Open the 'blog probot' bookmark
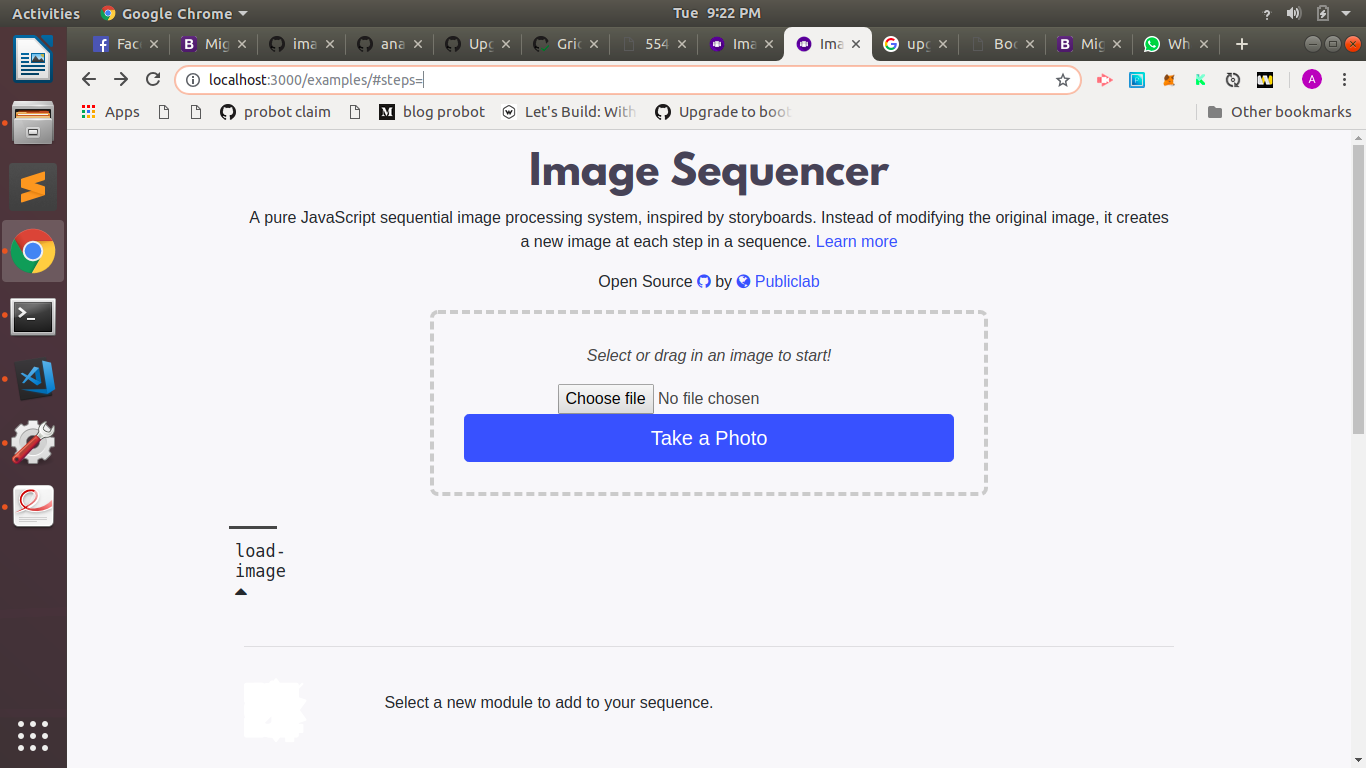 (432, 112)
